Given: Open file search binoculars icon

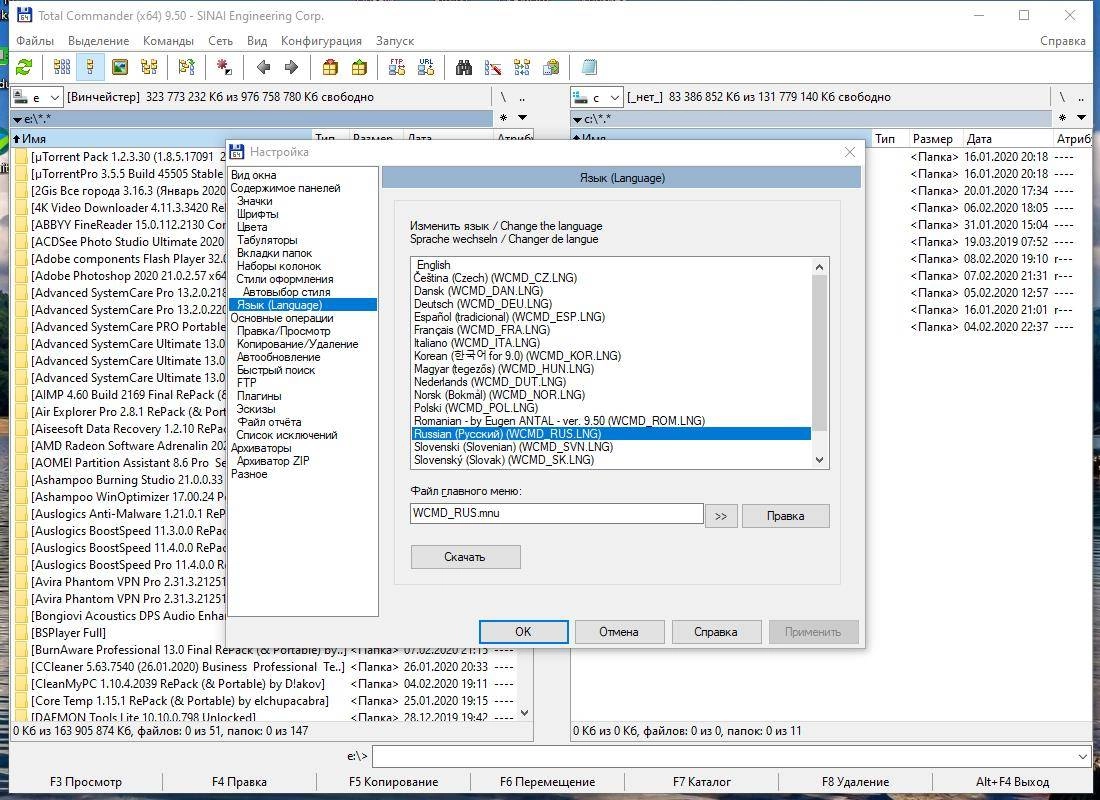Looking at the screenshot, I should tap(464, 67).
